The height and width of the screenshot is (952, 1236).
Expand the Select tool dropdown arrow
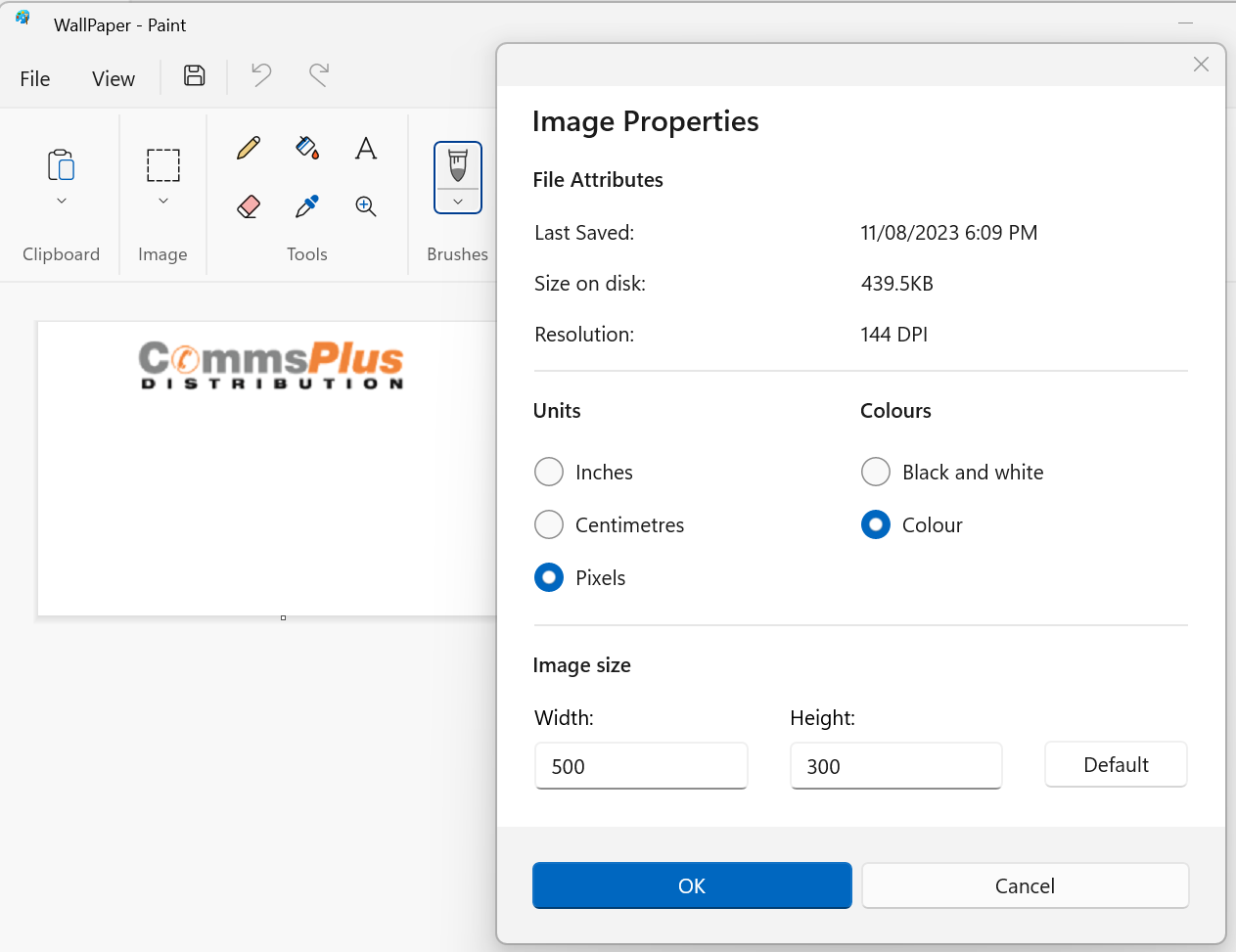(163, 201)
